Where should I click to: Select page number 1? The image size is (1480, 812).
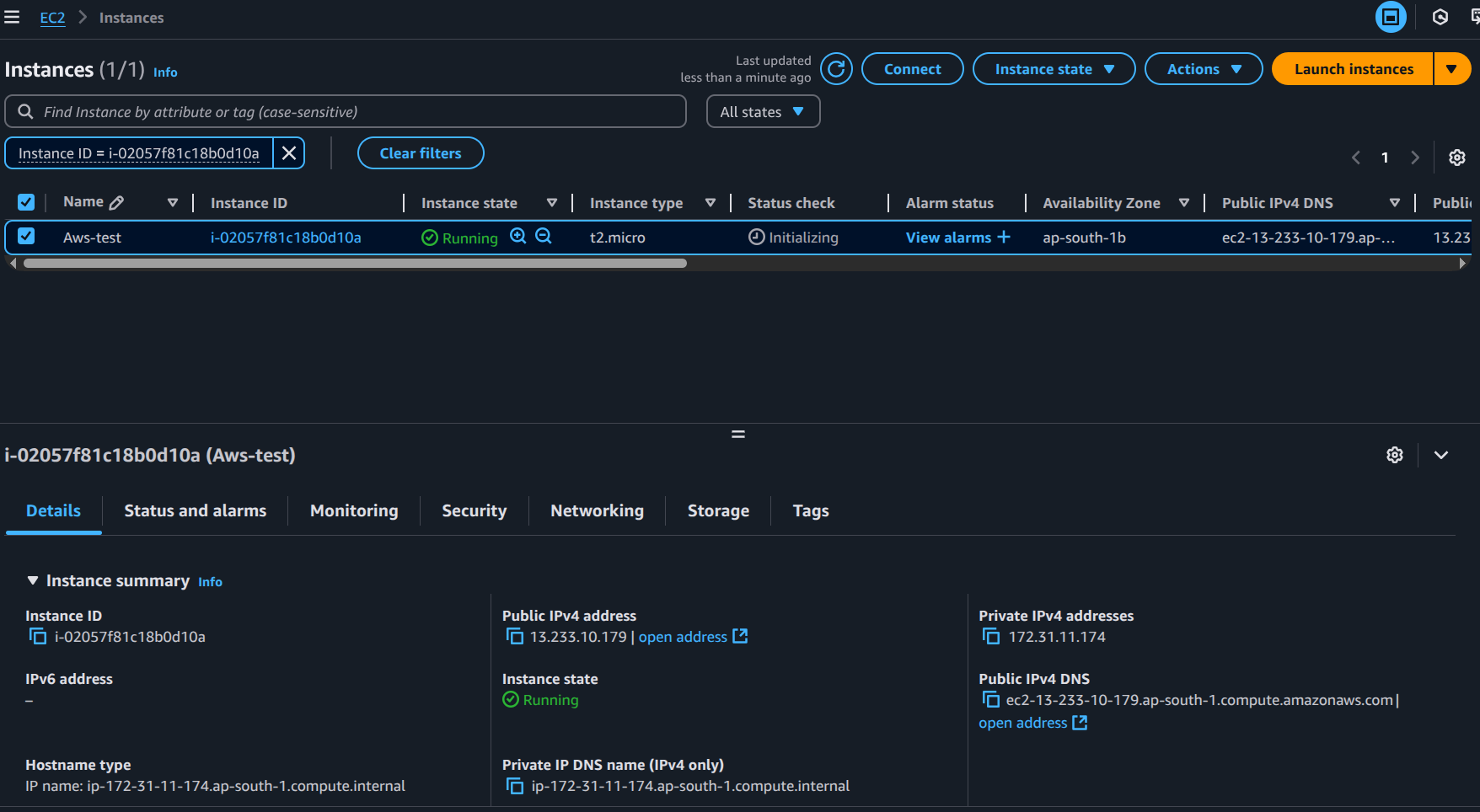click(x=1385, y=158)
